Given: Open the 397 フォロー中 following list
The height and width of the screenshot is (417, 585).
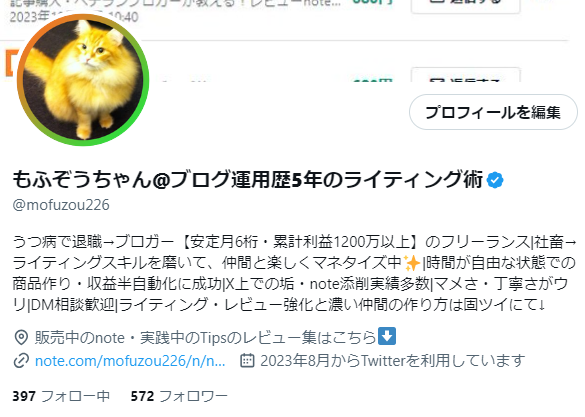Looking at the screenshot, I should (x=61, y=396).
